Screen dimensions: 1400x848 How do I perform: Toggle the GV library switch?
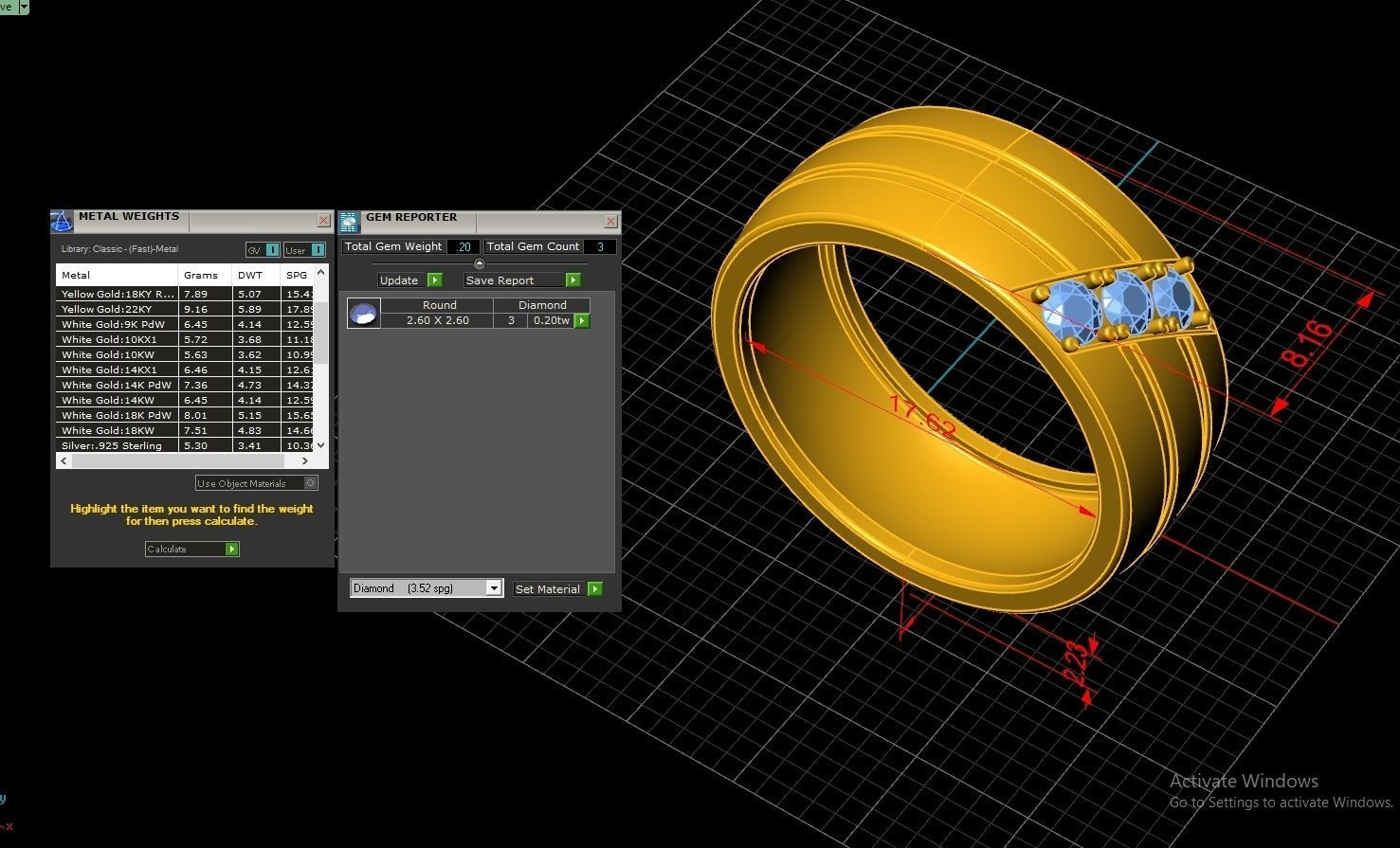[x=263, y=250]
